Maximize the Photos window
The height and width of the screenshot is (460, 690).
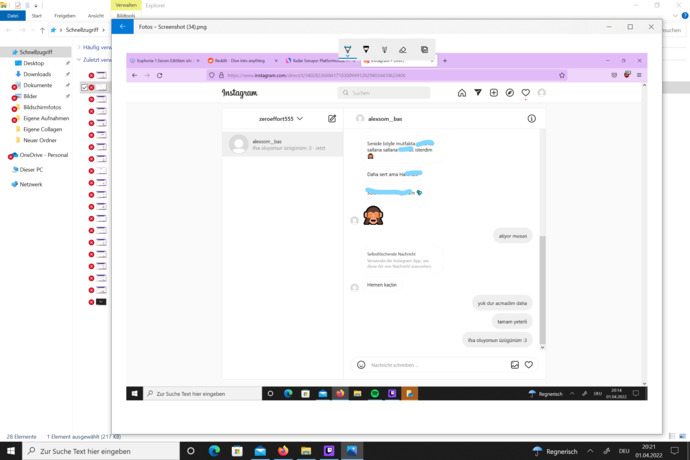[630, 26]
